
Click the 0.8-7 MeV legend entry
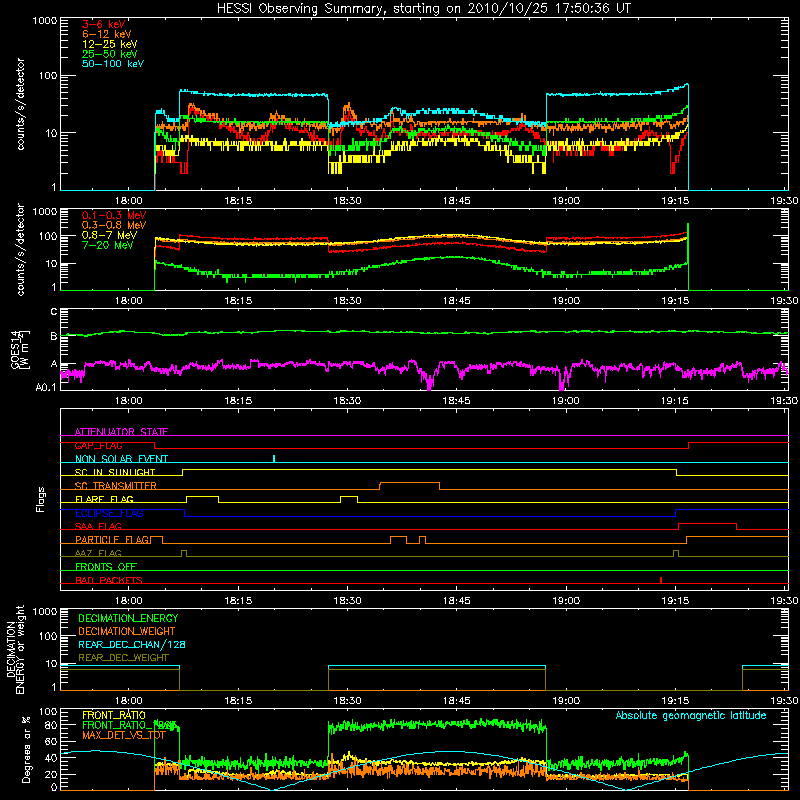110,235
